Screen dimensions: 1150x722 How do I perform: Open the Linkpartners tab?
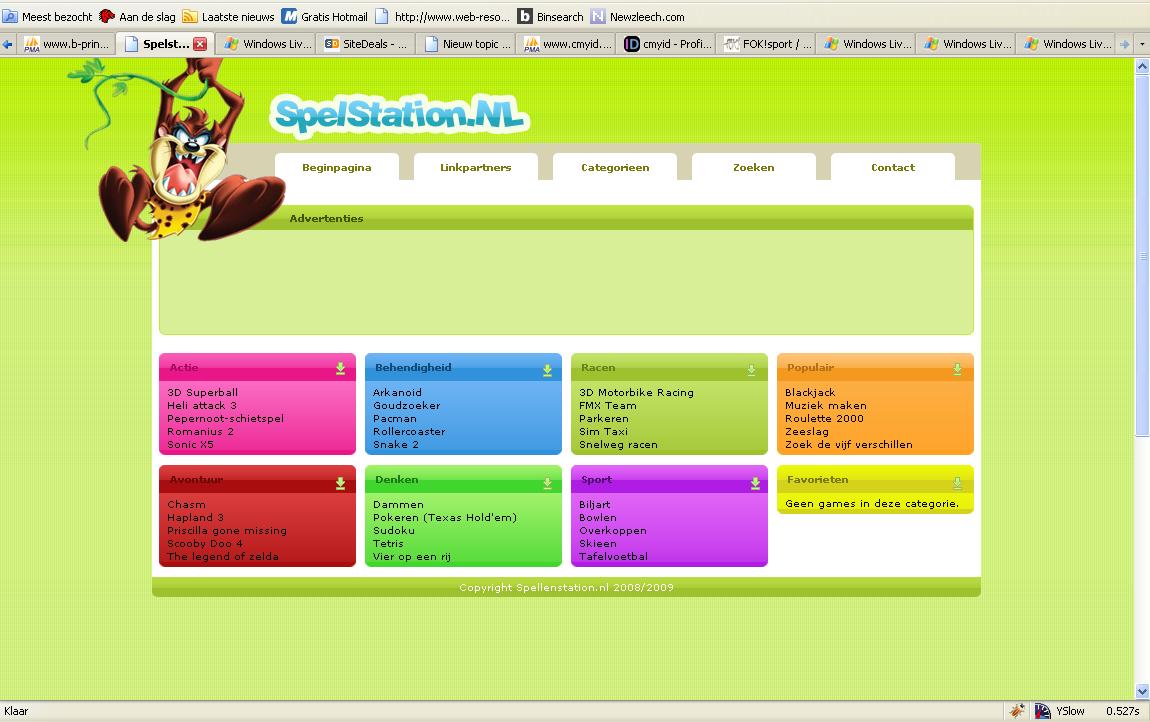coord(476,167)
